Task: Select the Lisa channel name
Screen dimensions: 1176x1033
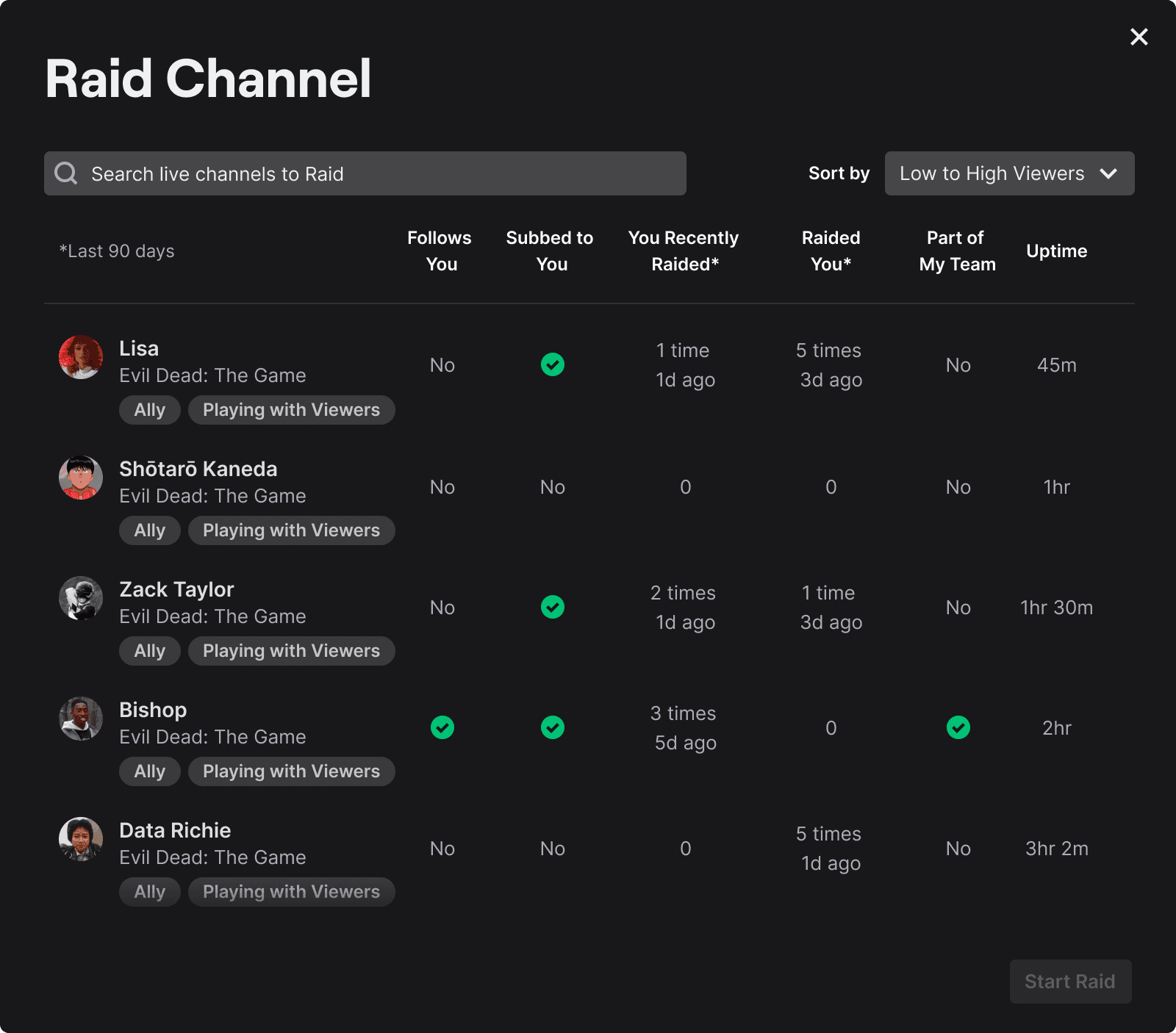Action: click(x=139, y=348)
